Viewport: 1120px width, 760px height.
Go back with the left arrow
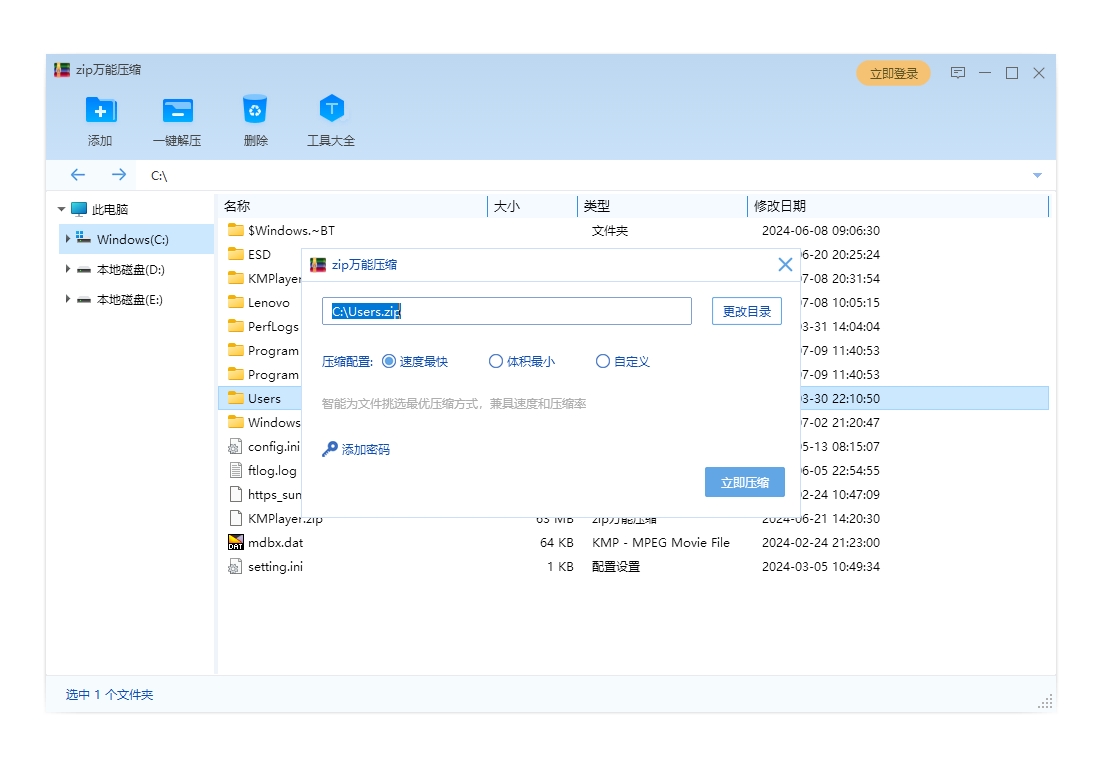pyautogui.click(x=78, y=175)
